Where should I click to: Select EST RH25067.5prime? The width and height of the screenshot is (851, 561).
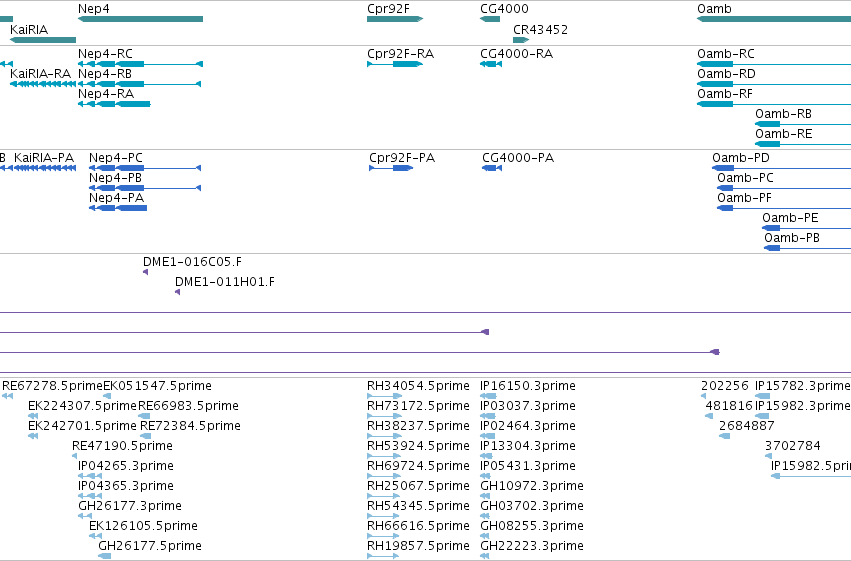click(384, 496)
